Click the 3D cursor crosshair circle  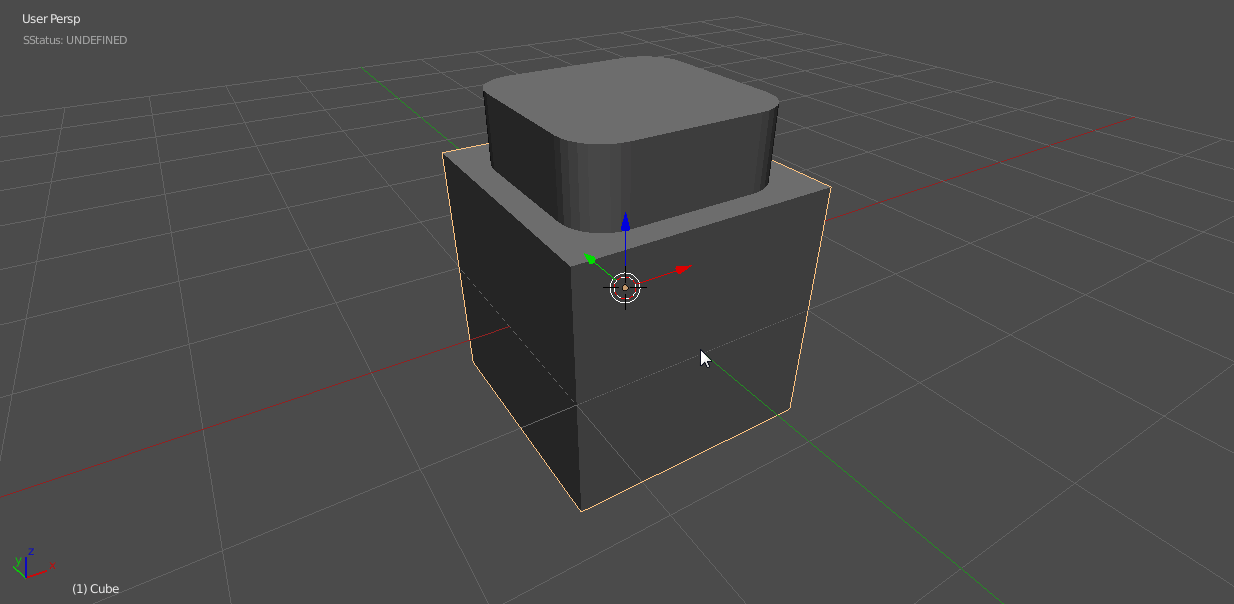(625, 288)
